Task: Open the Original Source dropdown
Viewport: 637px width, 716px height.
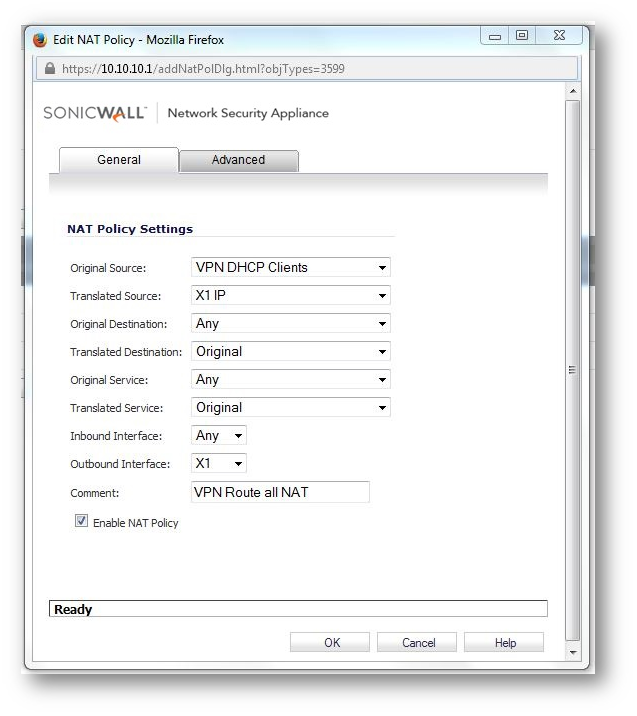Action: [x=290, y=267]
